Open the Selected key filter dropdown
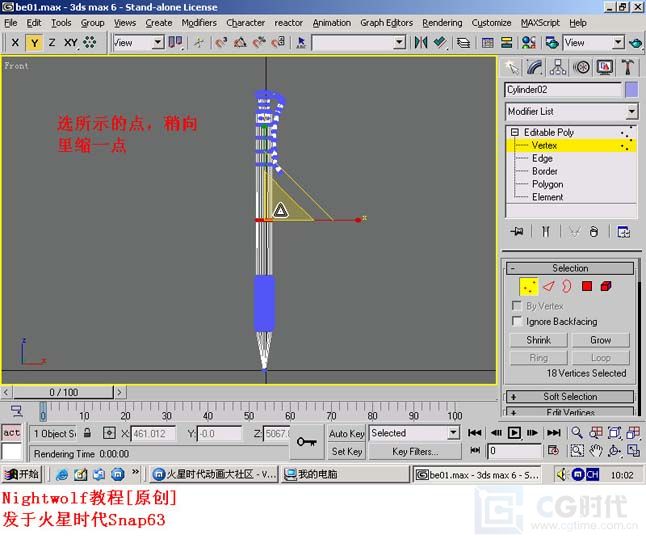 coord(414,433)
